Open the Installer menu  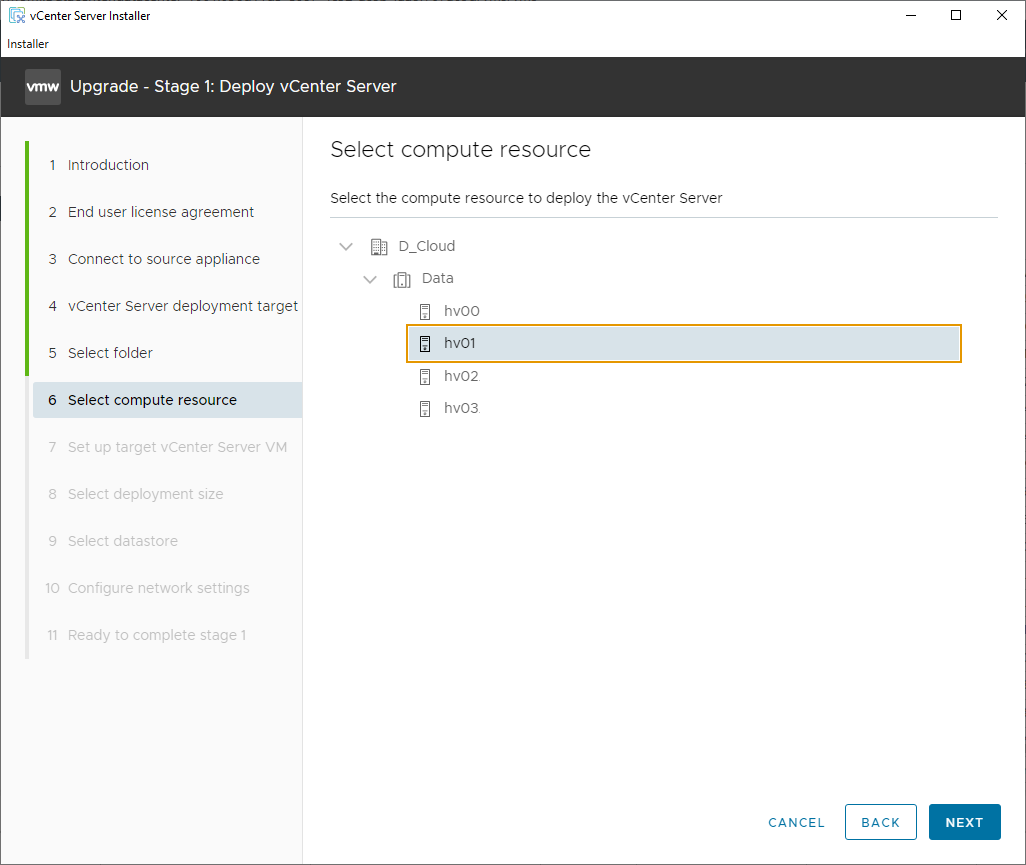tap(28, 44)
